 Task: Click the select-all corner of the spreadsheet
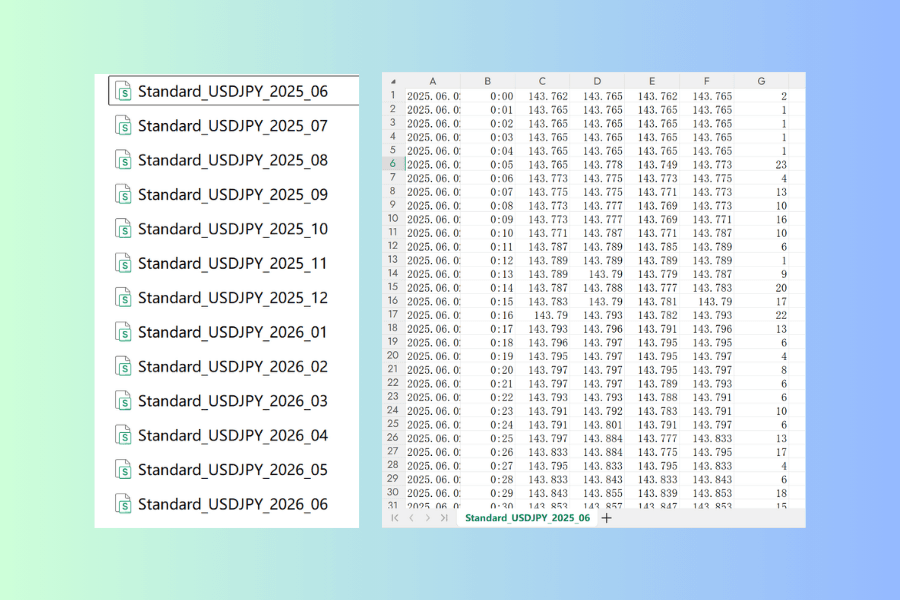[x=393, y=81]
